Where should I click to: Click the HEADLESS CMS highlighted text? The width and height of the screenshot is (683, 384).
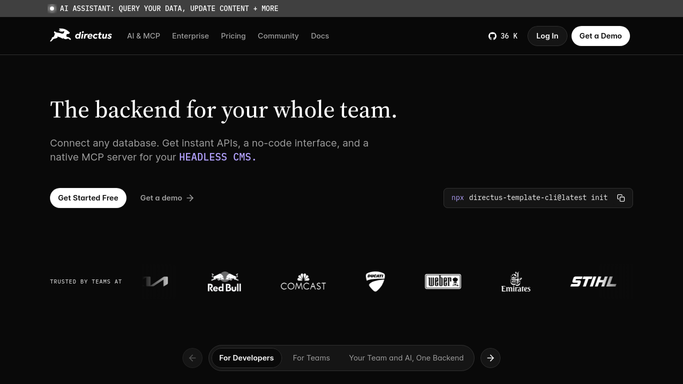pyautogui.click(x=218, y=157)
